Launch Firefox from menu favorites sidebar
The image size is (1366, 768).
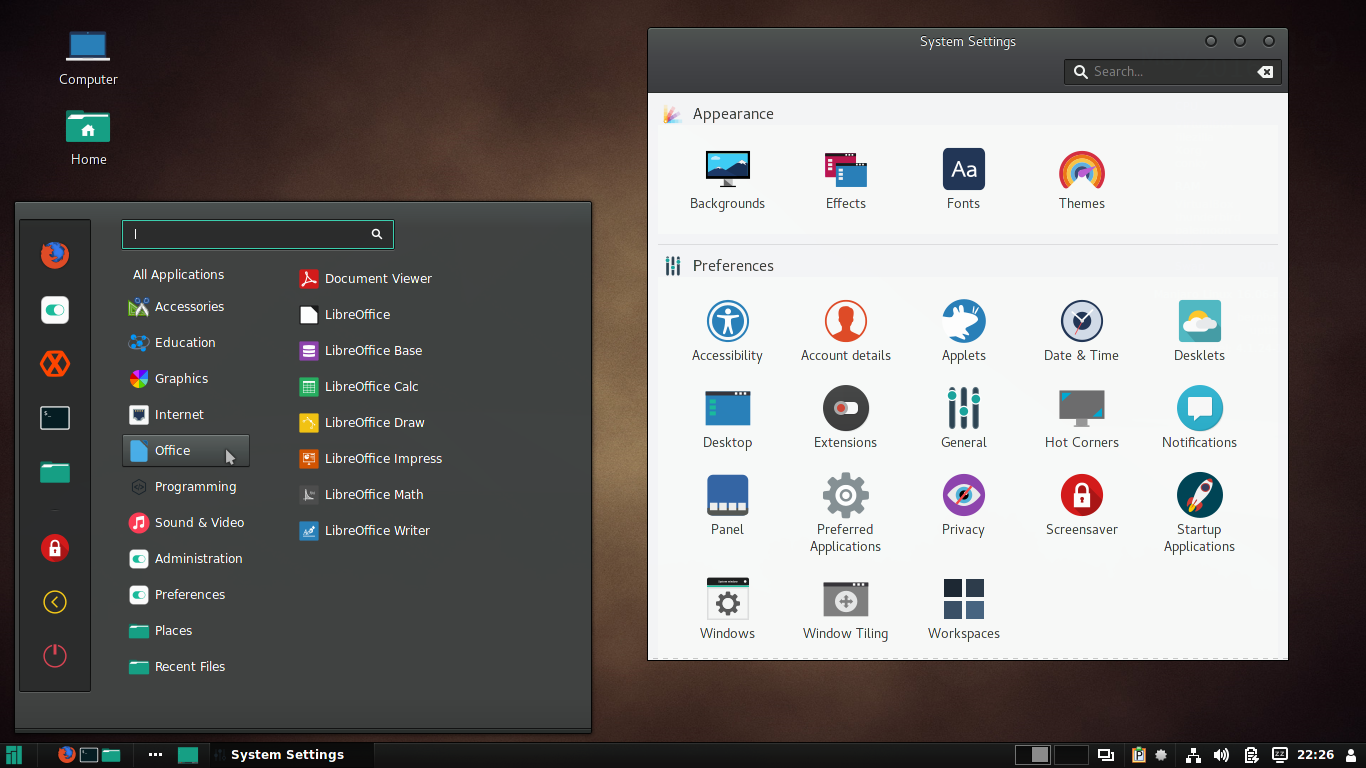point(55,255)
